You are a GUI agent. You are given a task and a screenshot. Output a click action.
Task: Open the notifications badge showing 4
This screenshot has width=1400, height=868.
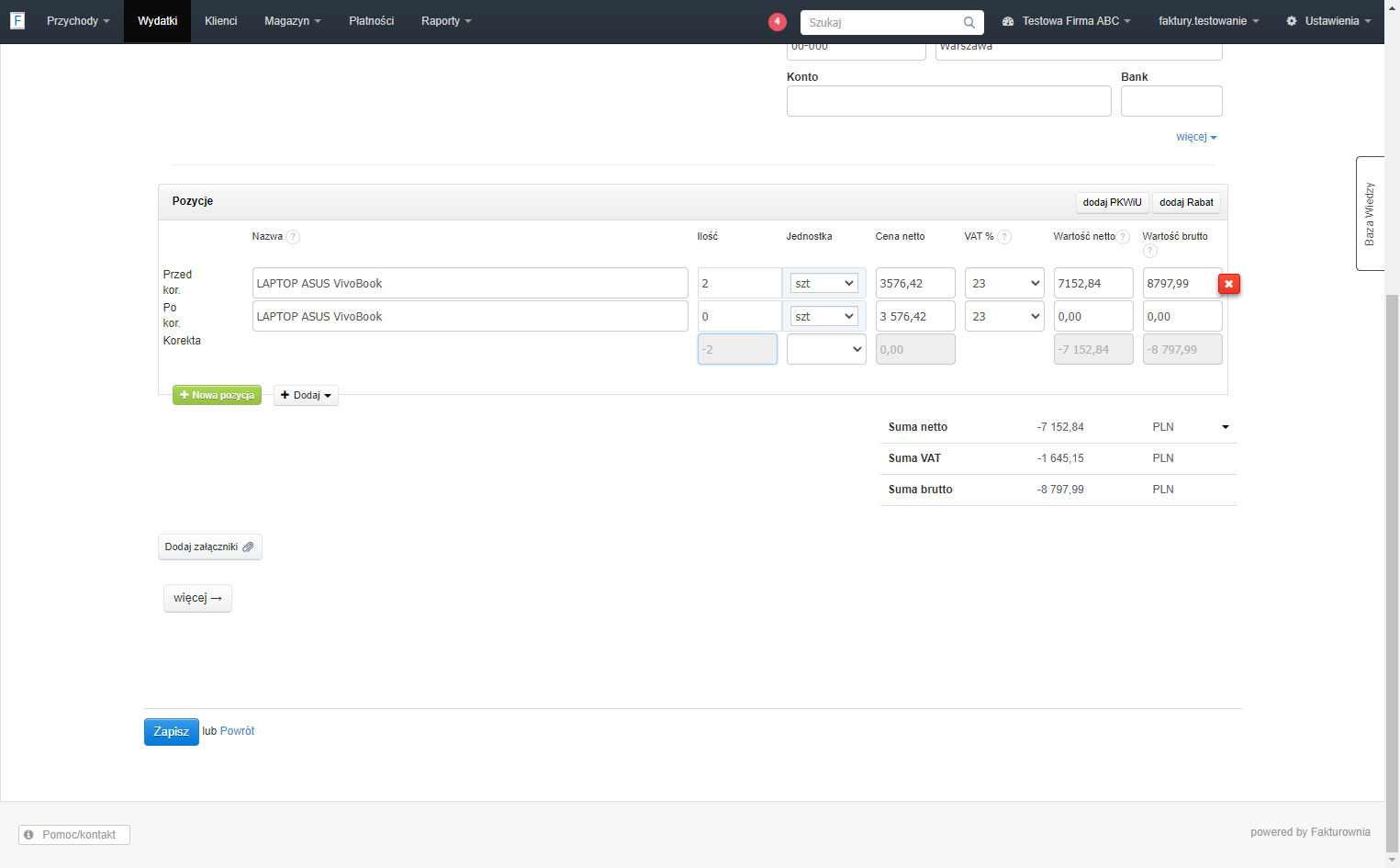(778, 21)
